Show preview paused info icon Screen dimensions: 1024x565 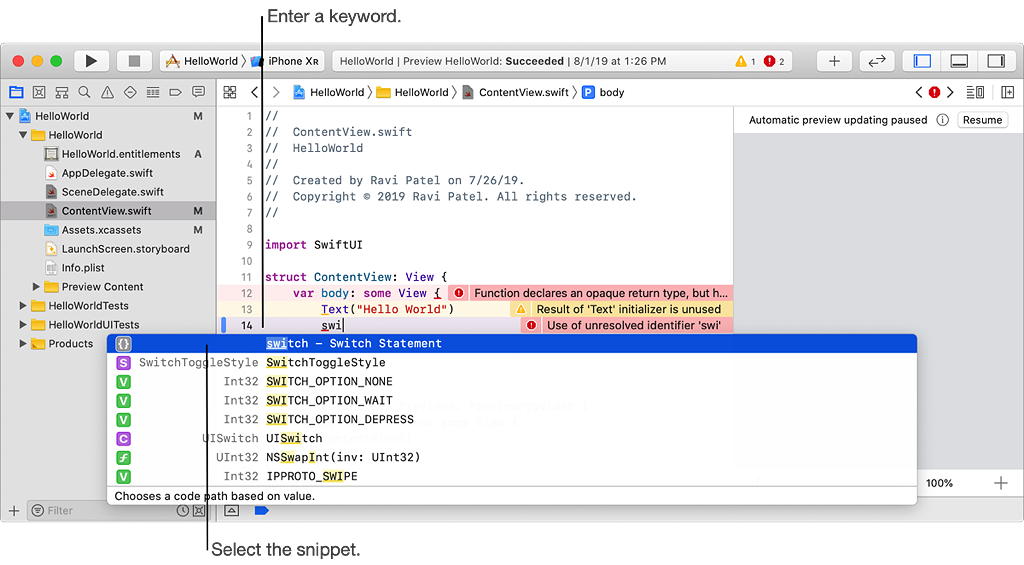(942, 120)
